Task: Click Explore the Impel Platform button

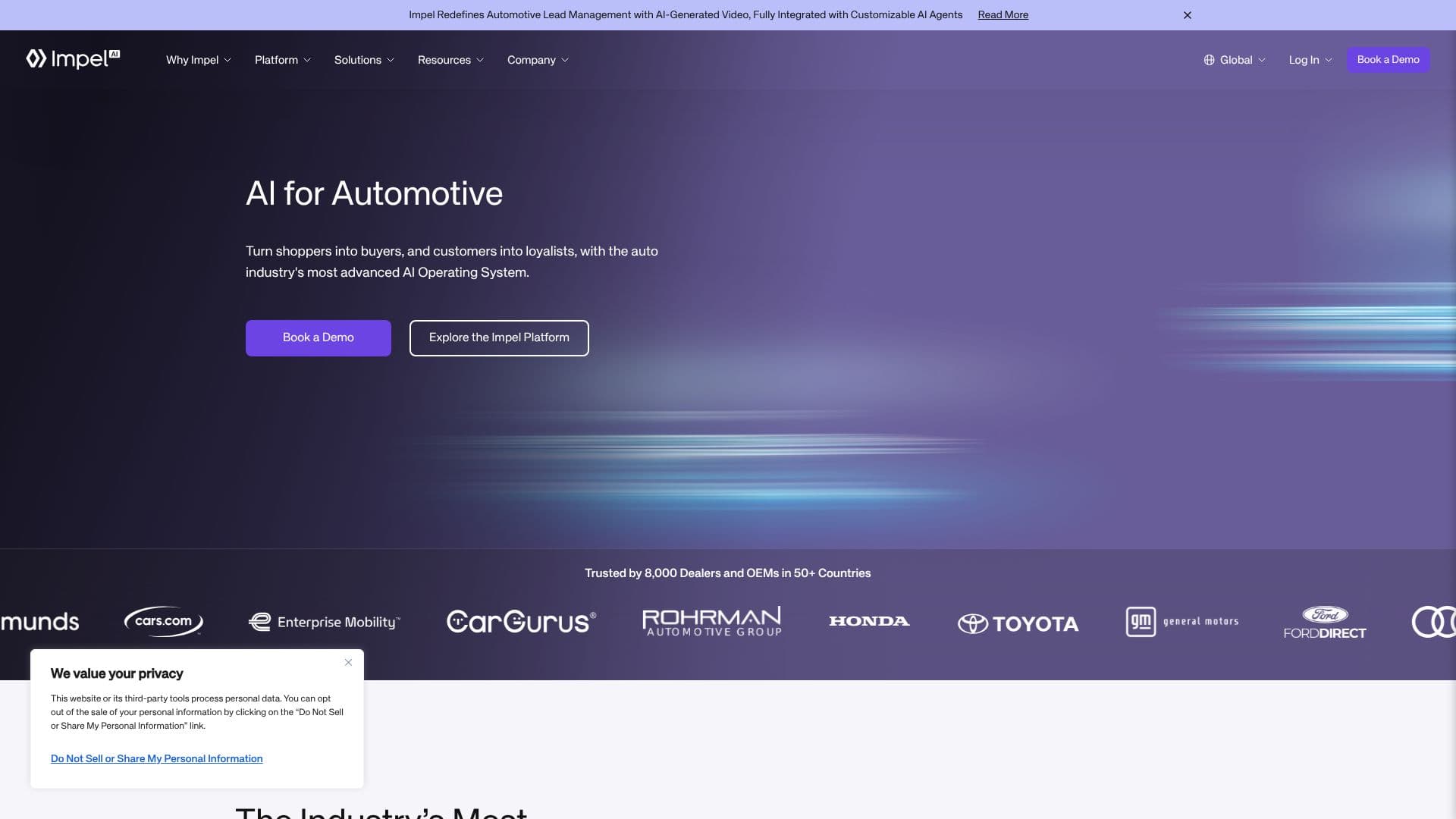Action: pyautogui.click(x=499, y=337)
